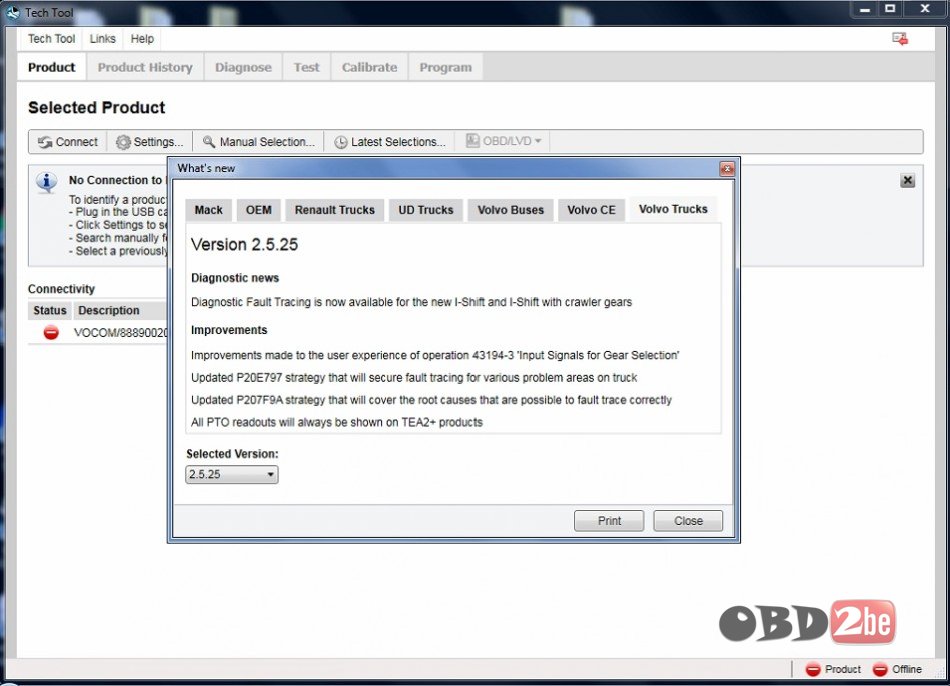The image size is (950, 686).
Task: Switch to the Diagnose tab
Action: point(243,67)
